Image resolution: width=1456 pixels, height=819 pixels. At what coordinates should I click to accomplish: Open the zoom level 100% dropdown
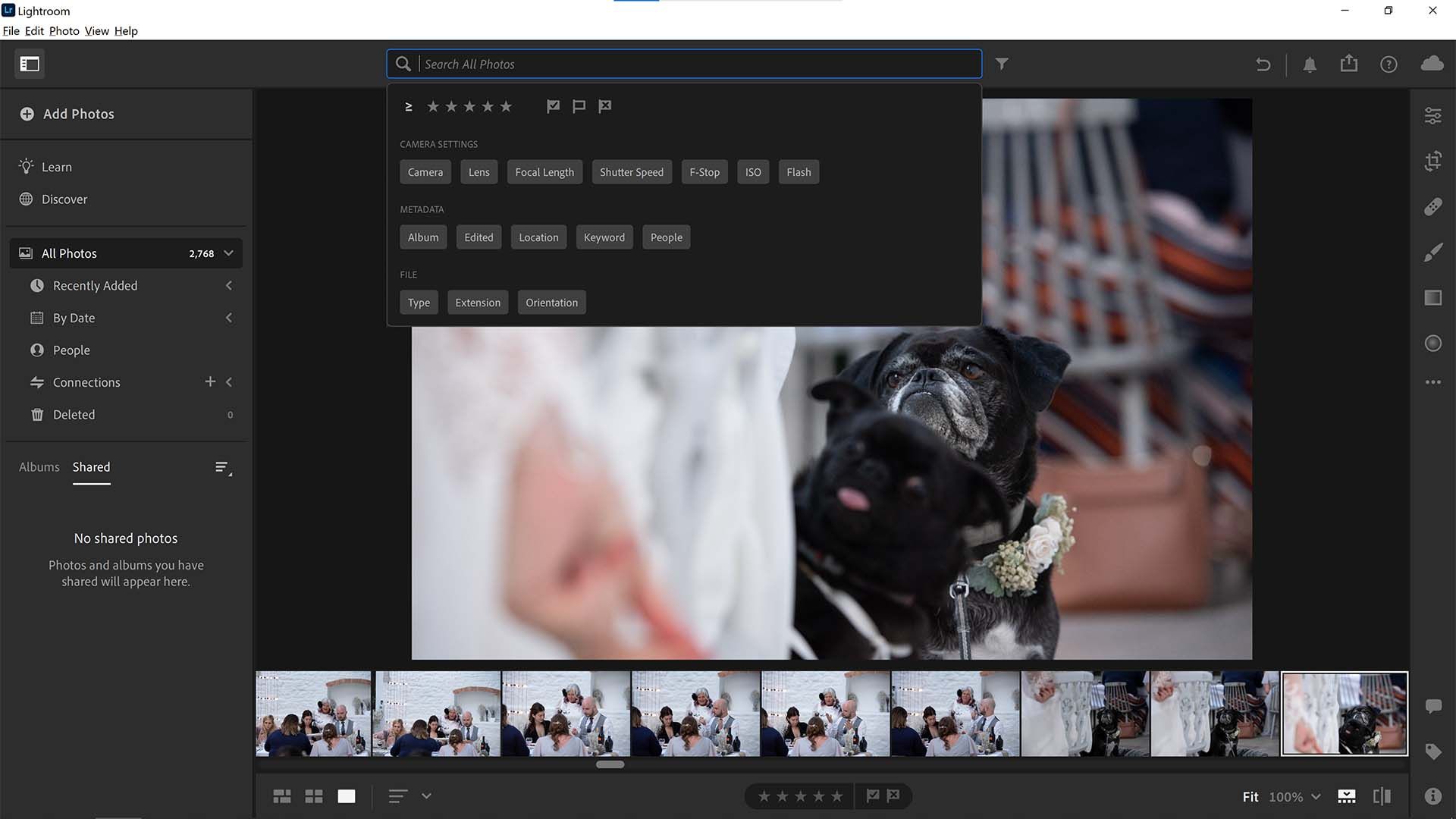pyautogui.click(x=1293, y=796)
